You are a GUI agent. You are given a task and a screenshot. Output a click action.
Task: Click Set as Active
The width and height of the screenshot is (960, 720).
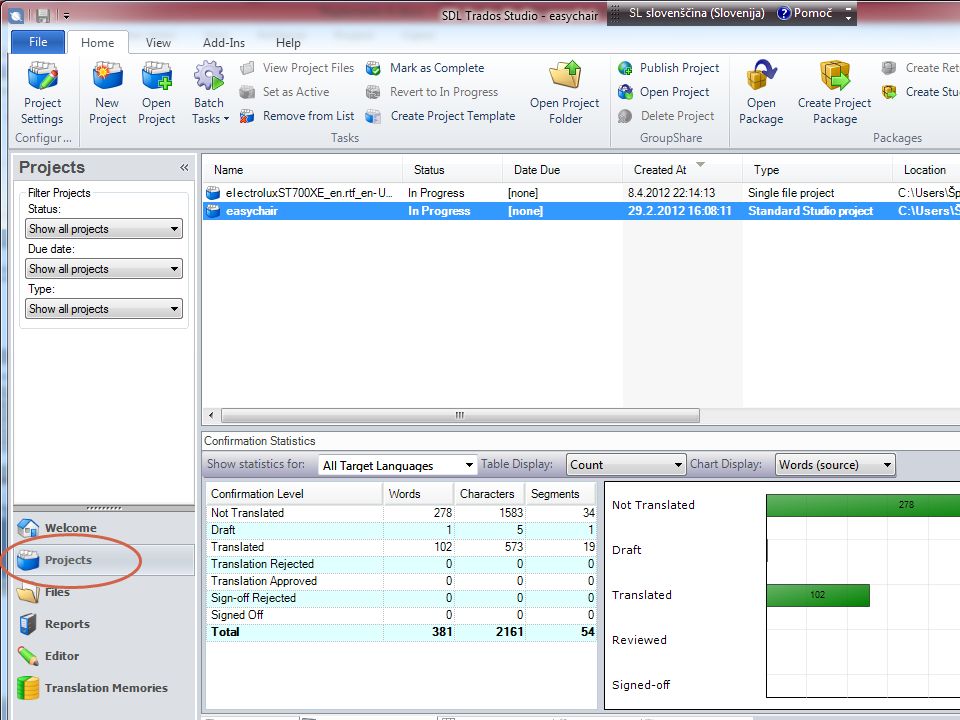coord(285,92)
